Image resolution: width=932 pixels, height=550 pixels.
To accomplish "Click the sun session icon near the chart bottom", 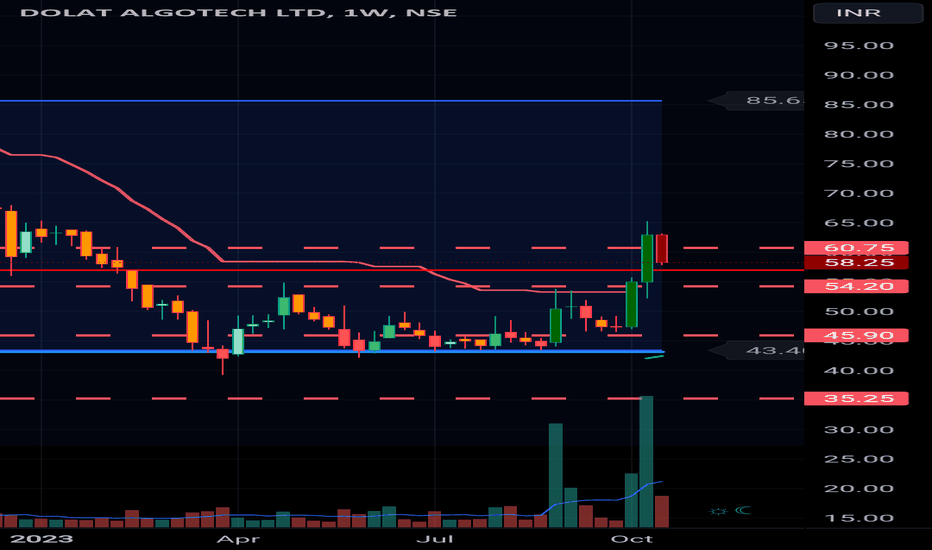I will tap(719, 511).
